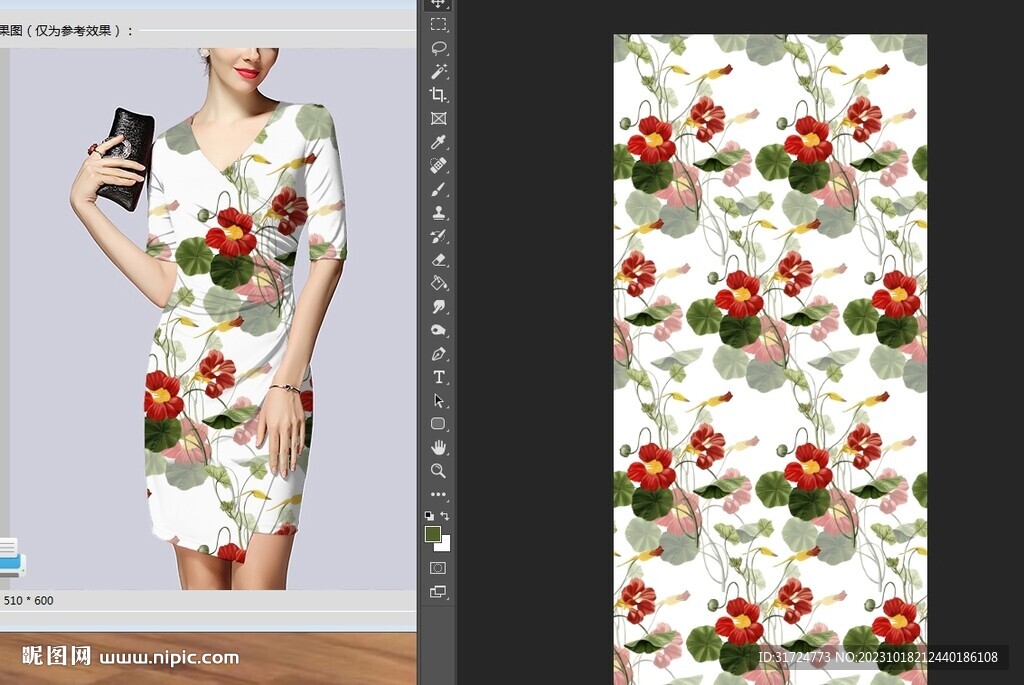Pick the Eyedropper tool

coord(438,142)
